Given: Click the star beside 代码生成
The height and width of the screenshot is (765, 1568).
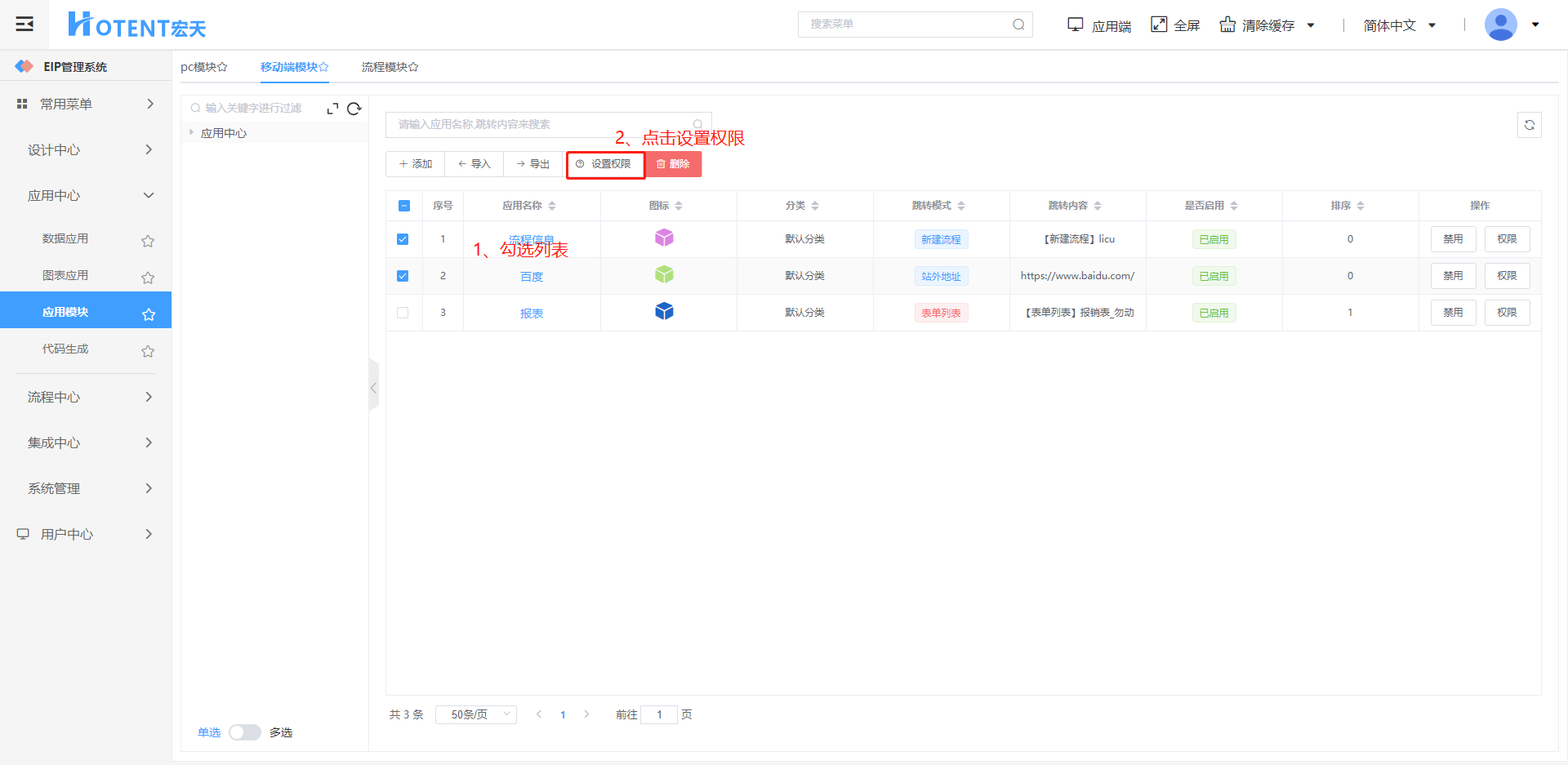Looking at the screenshot, I should pyautogui.click(x=148, y=351).
